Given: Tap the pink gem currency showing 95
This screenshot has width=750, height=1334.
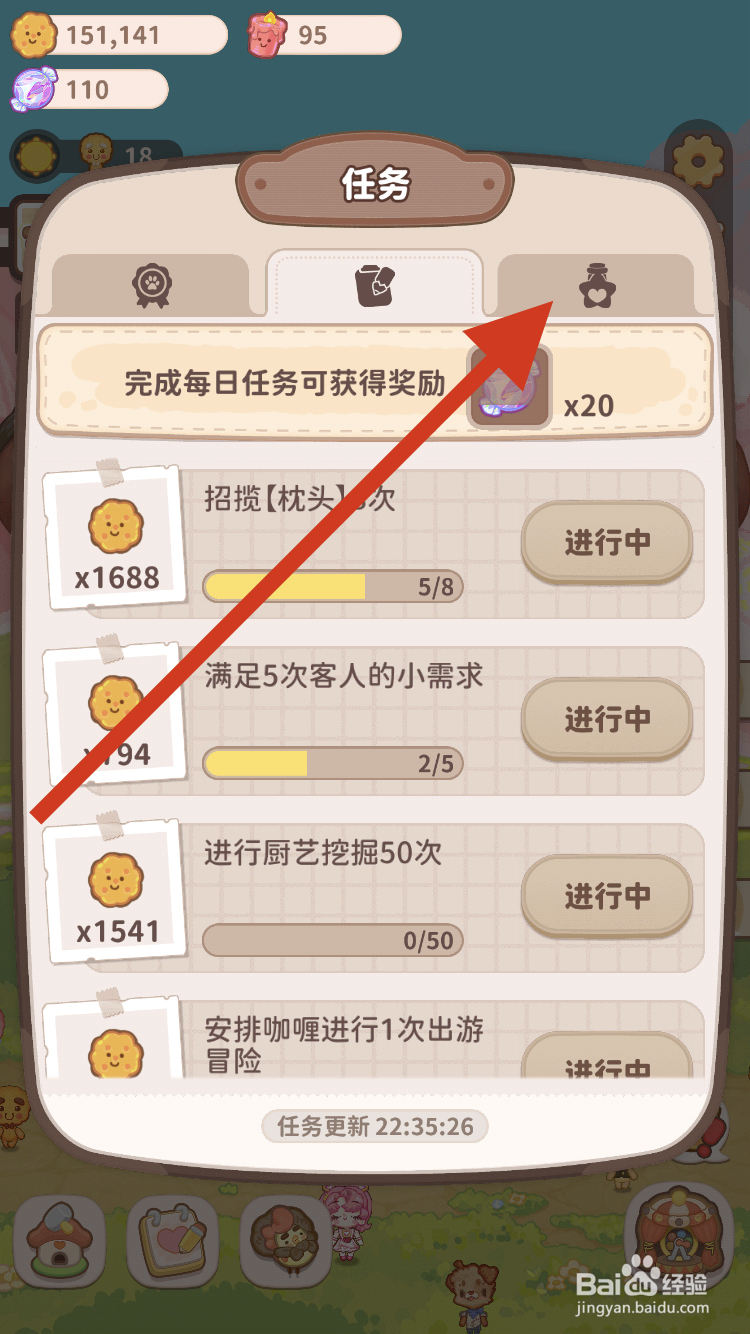Looking at the screenshot, I should [323, 35].
